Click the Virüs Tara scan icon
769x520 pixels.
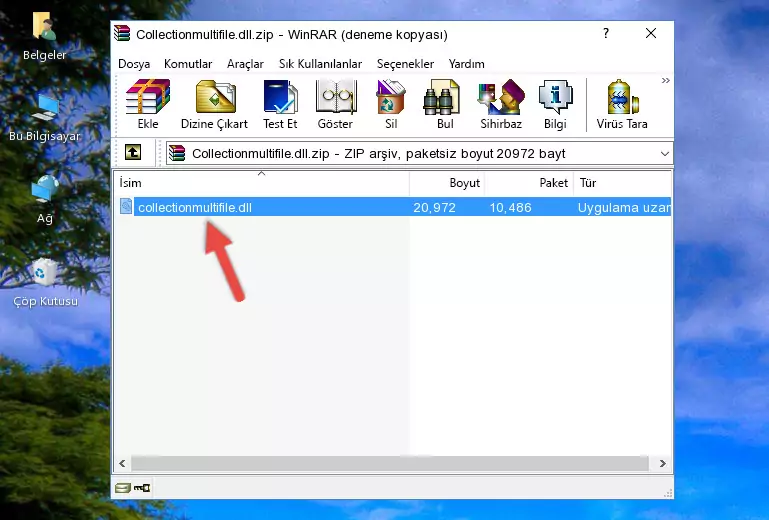tap(622, 104)
